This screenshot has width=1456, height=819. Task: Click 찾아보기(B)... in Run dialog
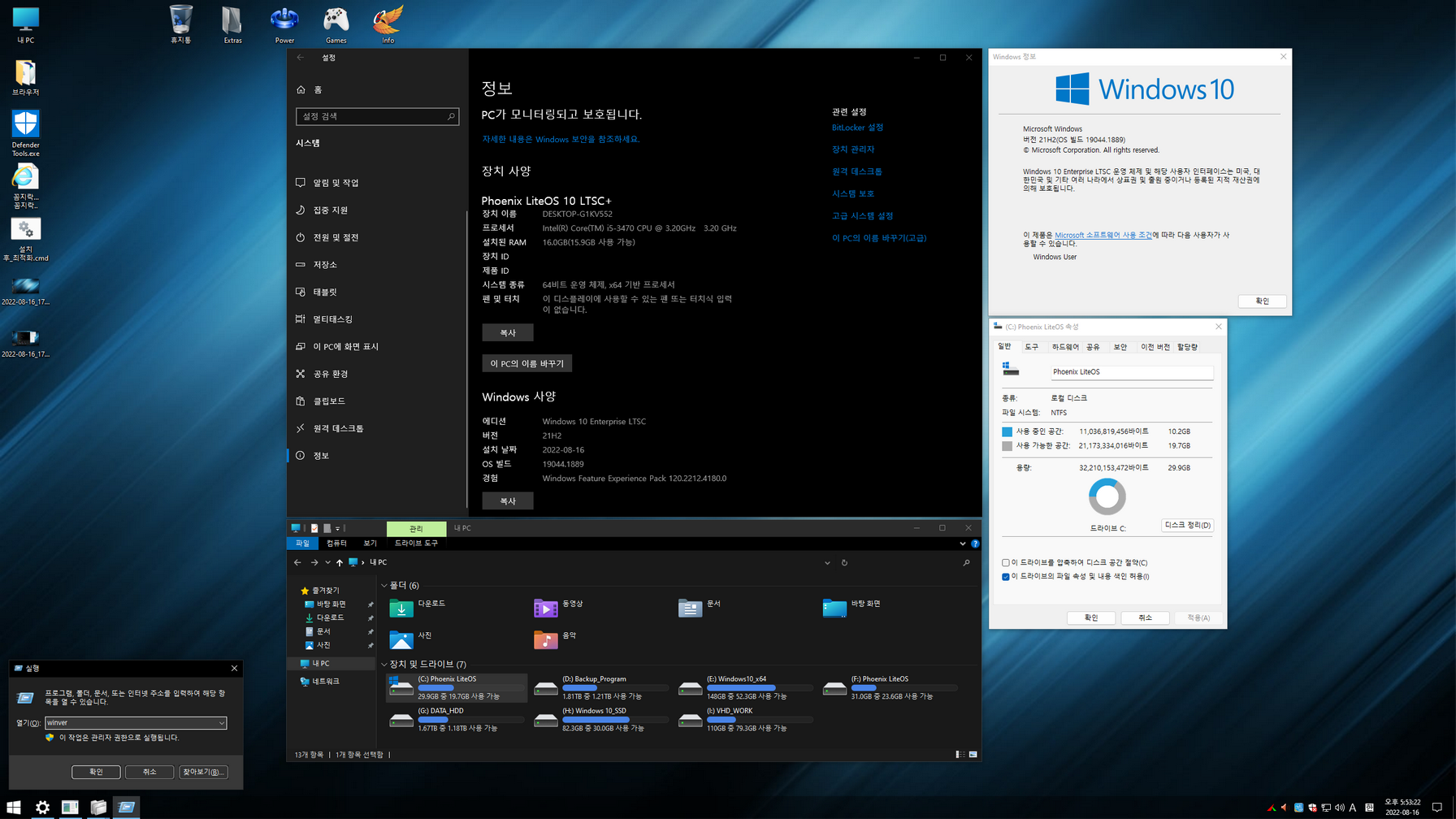203,772
